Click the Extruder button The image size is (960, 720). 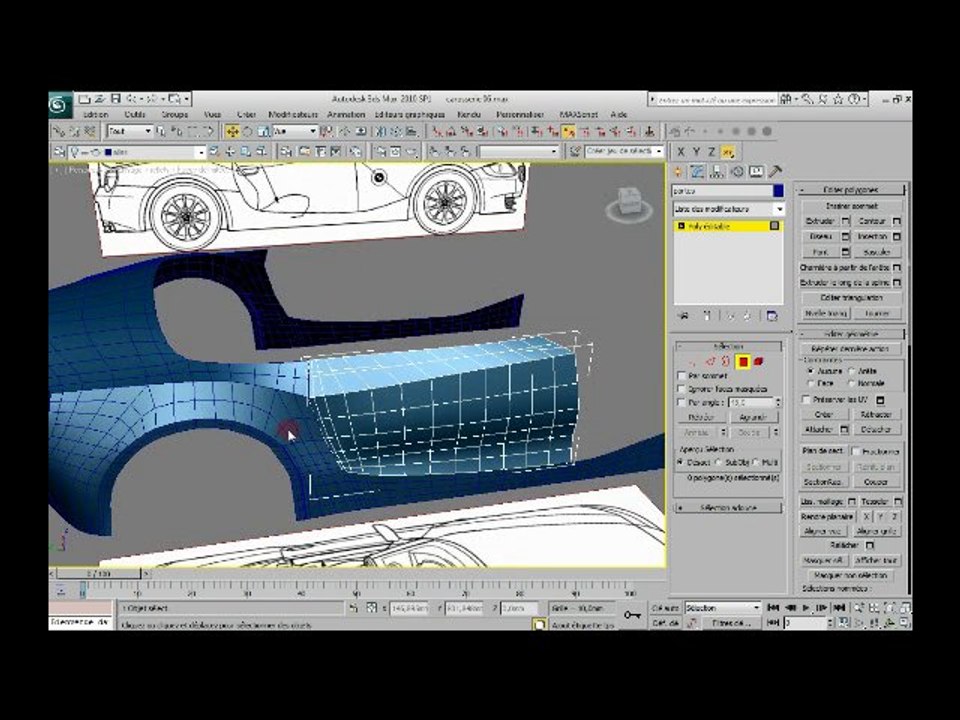tap(820, 221)
